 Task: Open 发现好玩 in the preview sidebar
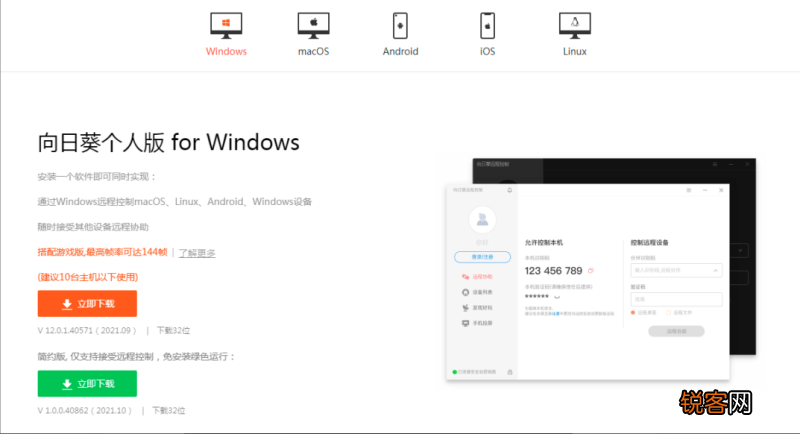click(x=478, y=308)
